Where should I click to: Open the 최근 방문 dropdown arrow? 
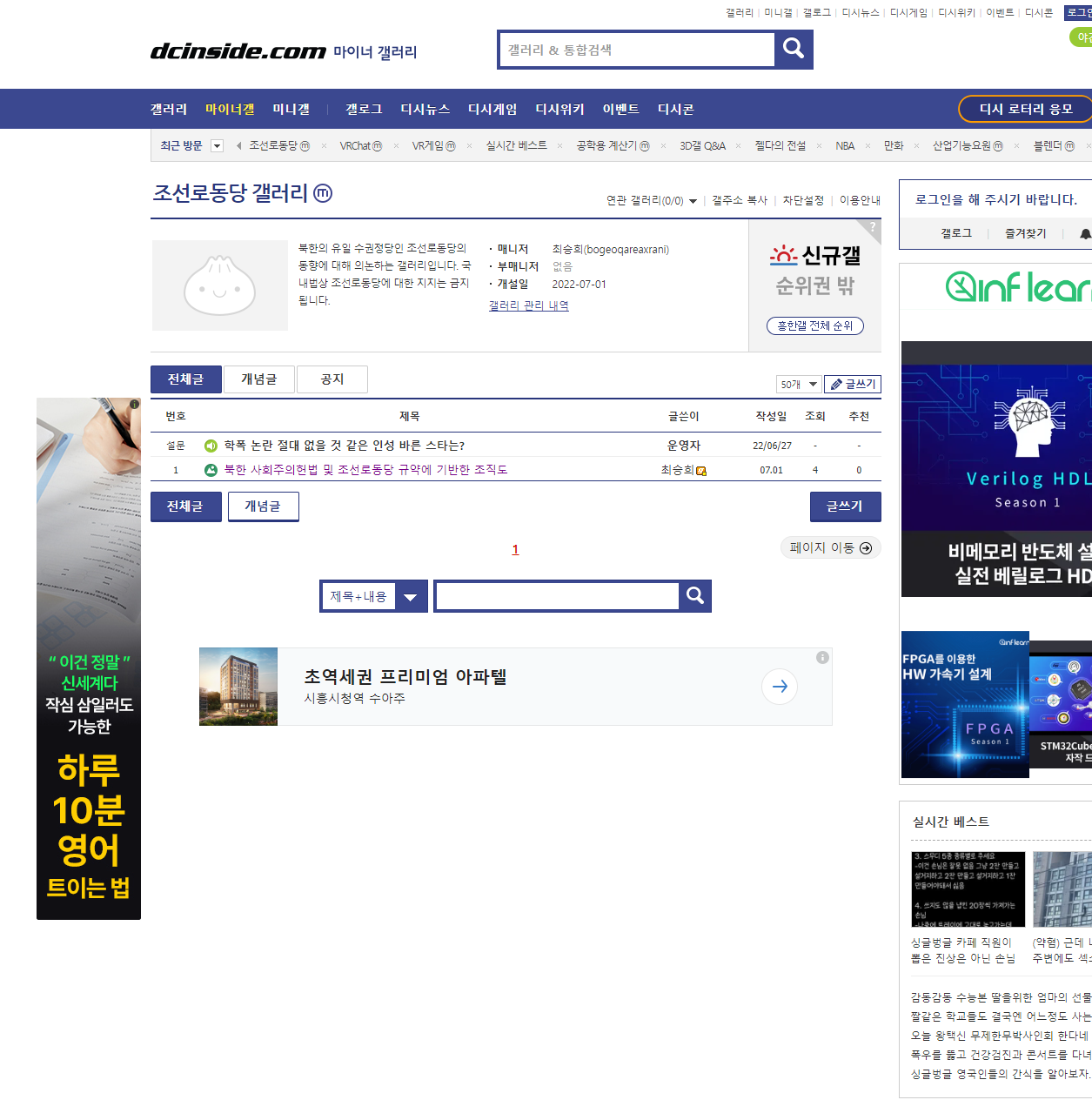(x=218, y=146)
